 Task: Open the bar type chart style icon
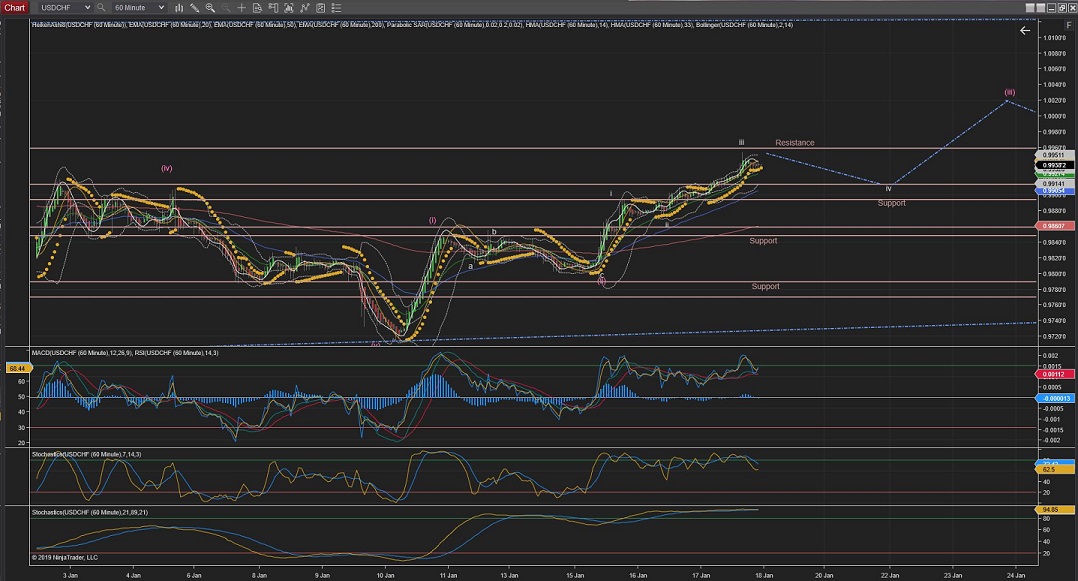pos(180,7)
